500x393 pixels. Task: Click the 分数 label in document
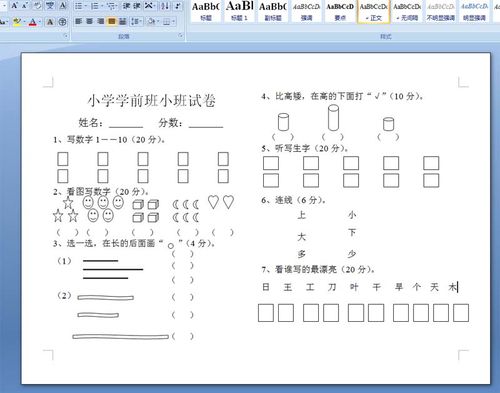(x=170, y=123)
